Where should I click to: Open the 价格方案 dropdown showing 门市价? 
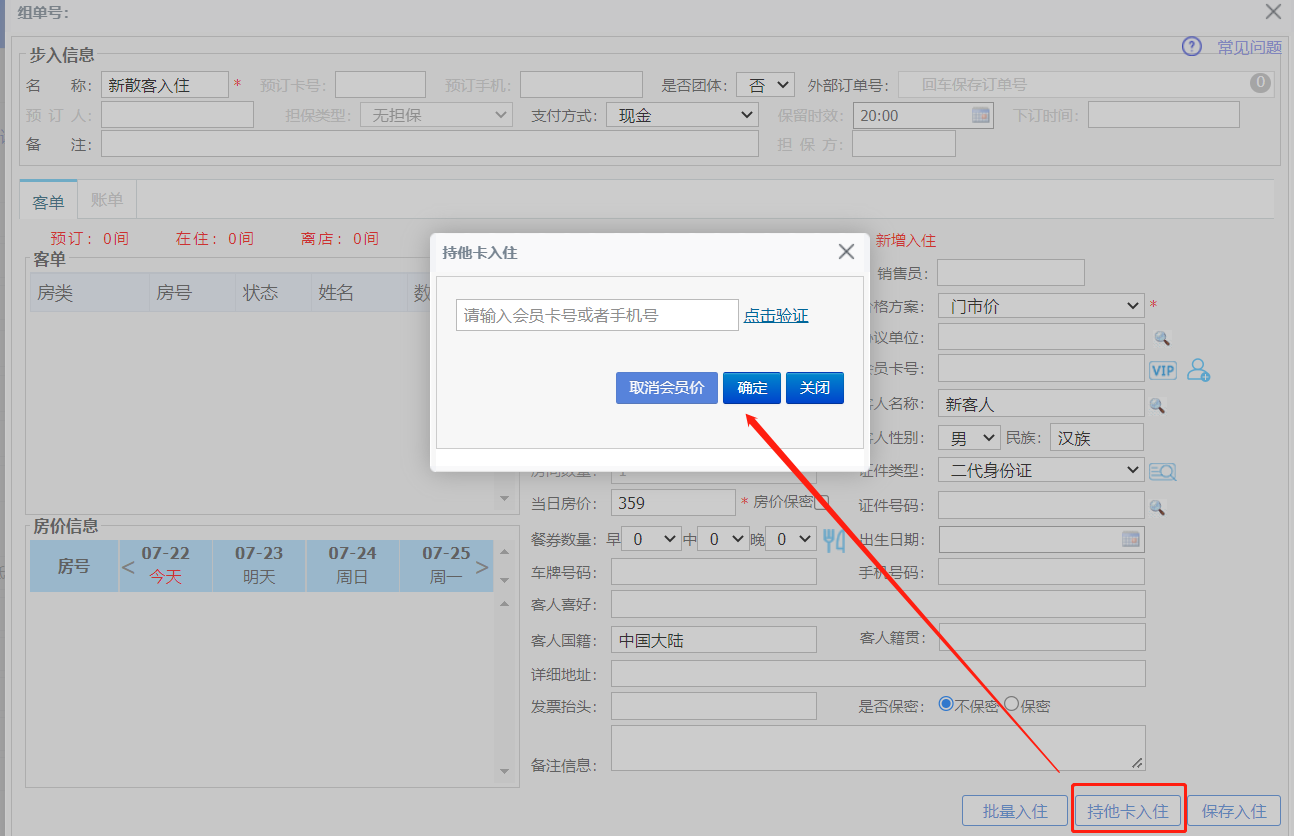1041,306
